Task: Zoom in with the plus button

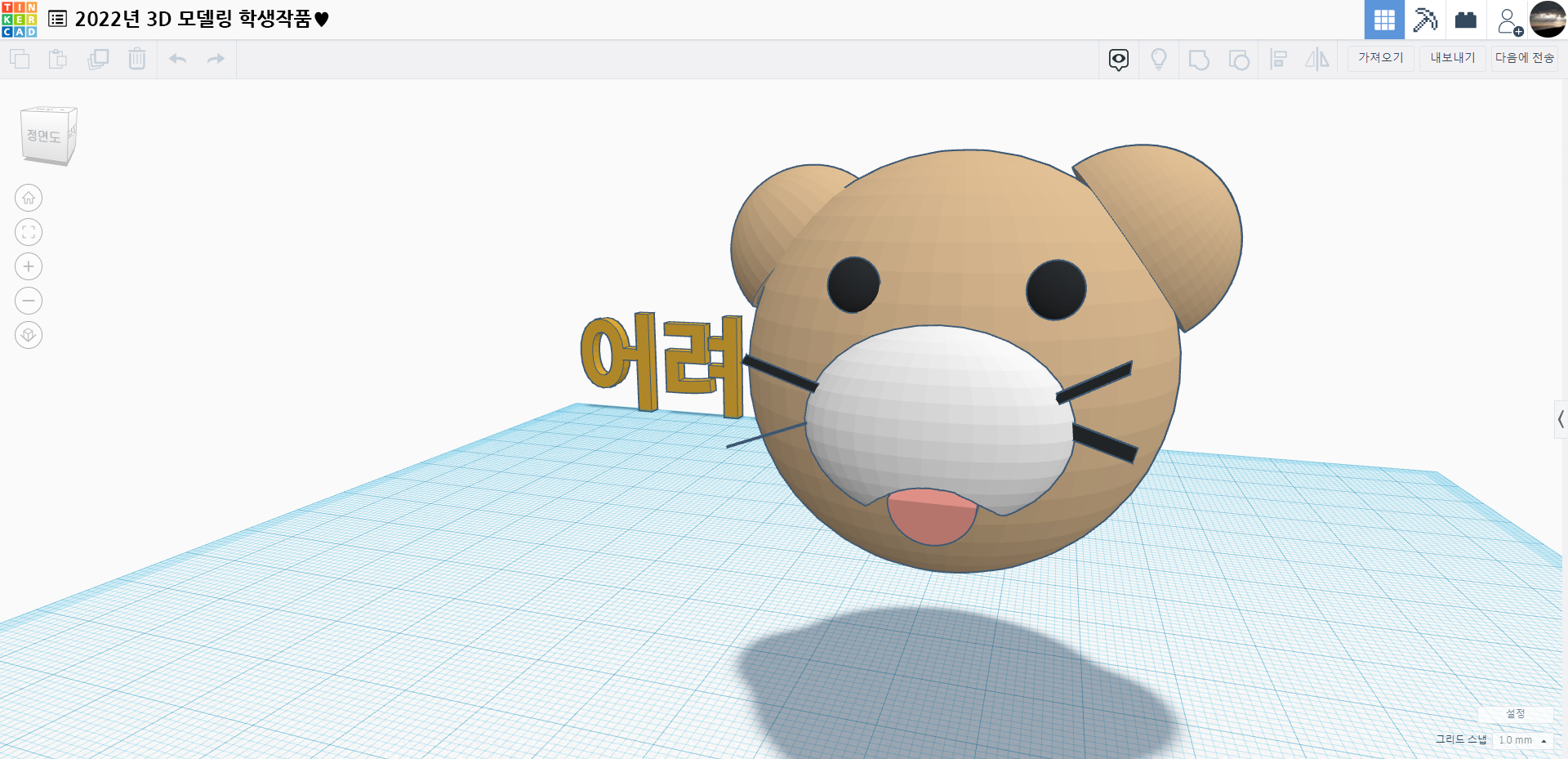Action: 29,266
